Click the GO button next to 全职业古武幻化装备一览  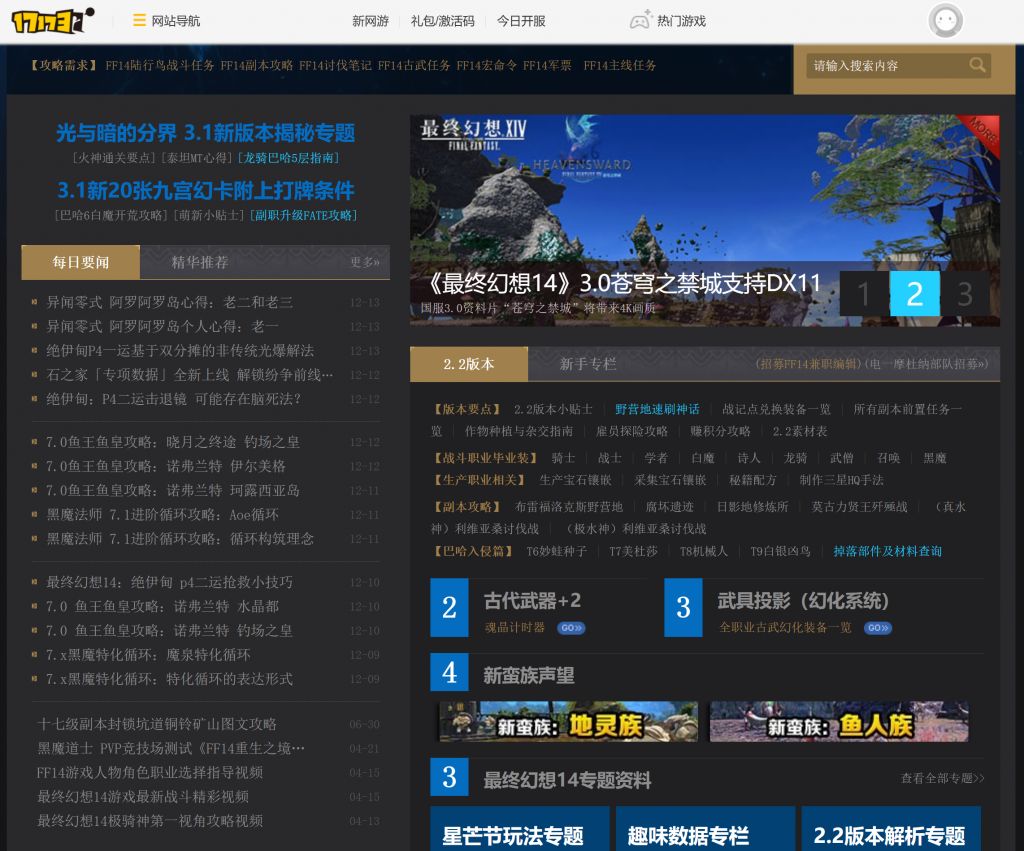point(878,628)
